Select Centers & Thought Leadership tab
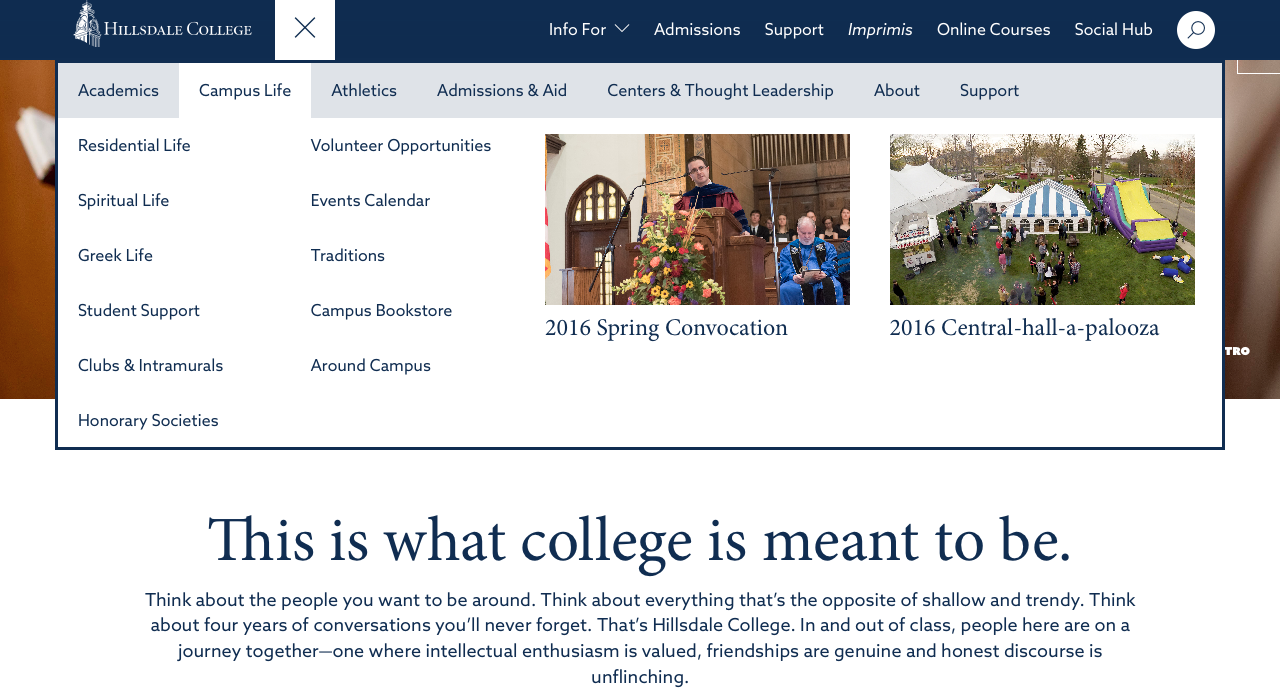Screen dimensions: 1280x694 720,91
